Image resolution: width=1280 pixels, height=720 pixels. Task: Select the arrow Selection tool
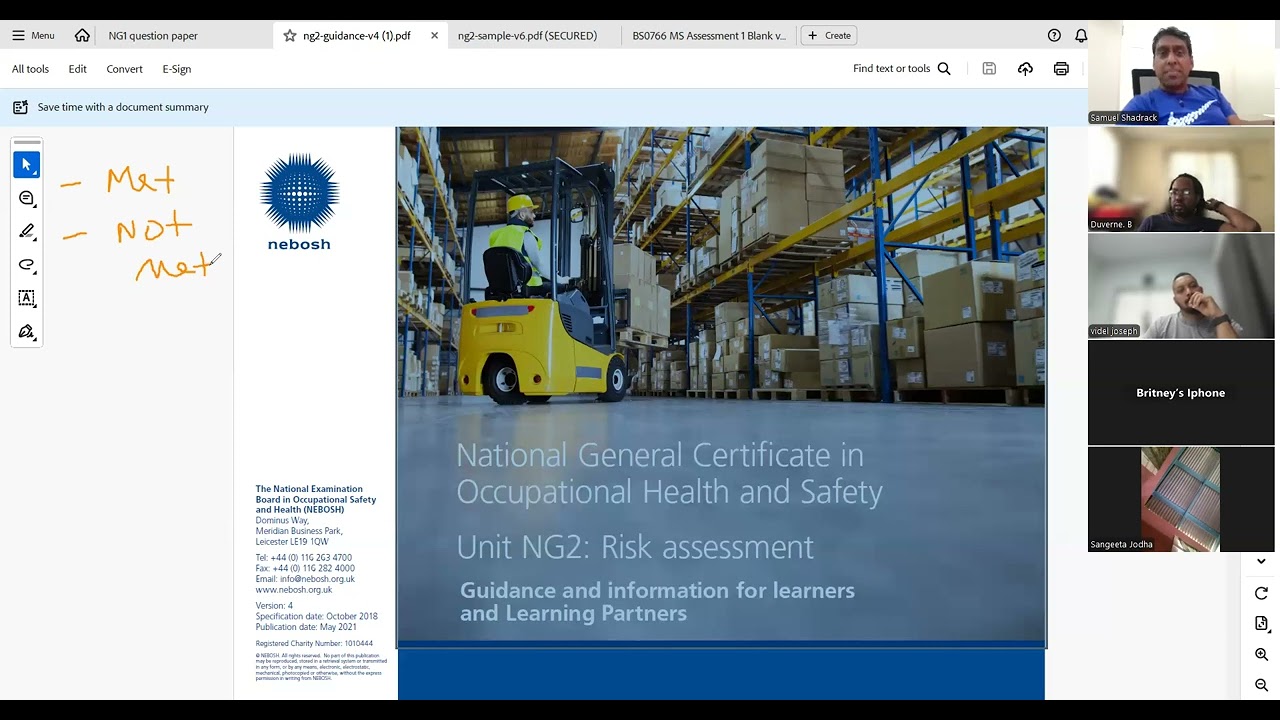tap(27, 165)
